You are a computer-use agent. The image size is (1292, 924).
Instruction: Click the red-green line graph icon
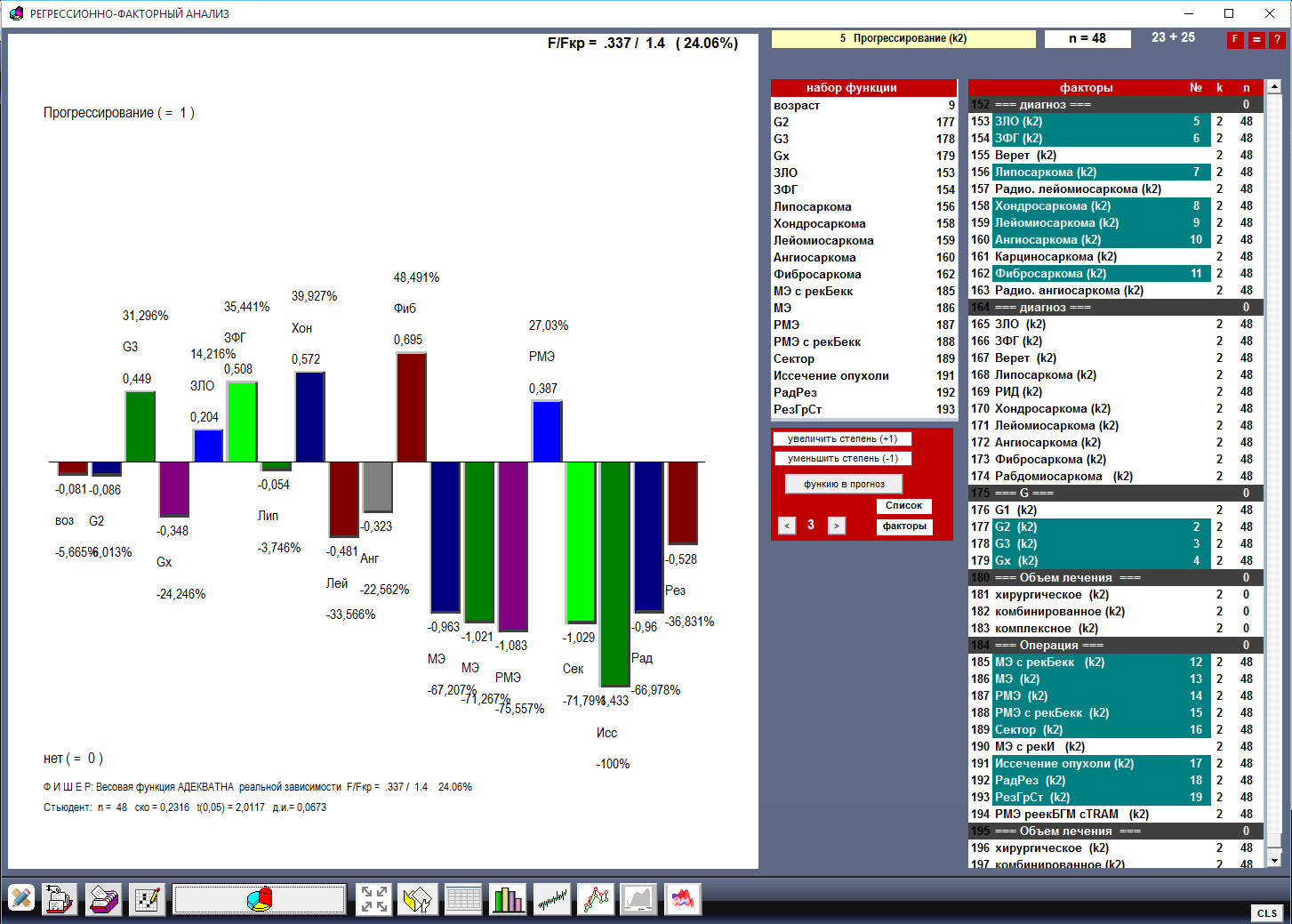(x=596, y=899)
